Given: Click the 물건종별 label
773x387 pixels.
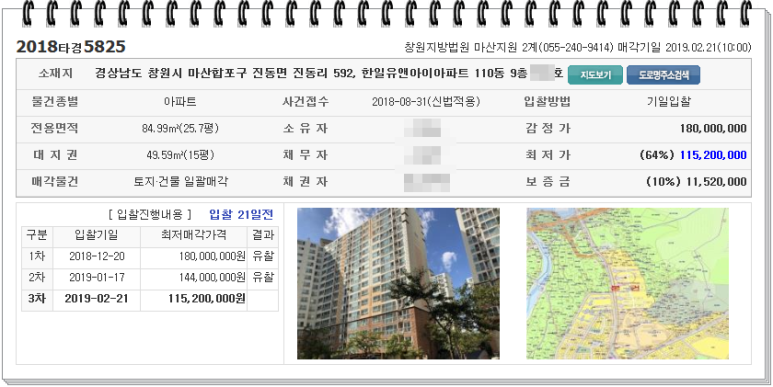Looking at the screenshot, I should [55, 102].
